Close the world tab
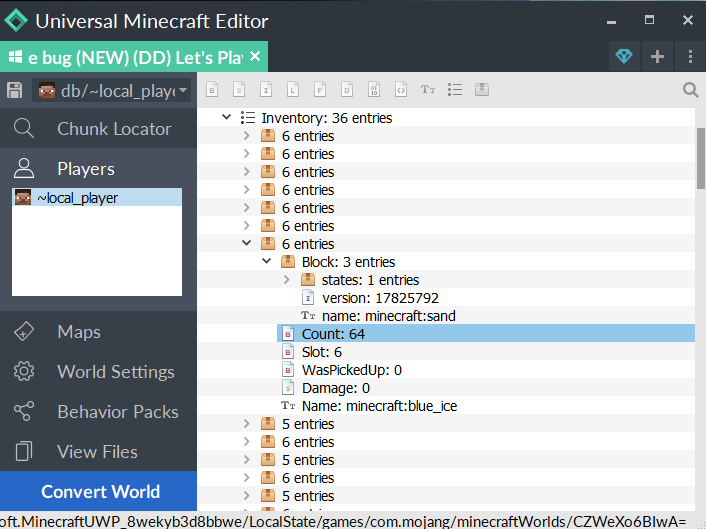 coord(255,56)
